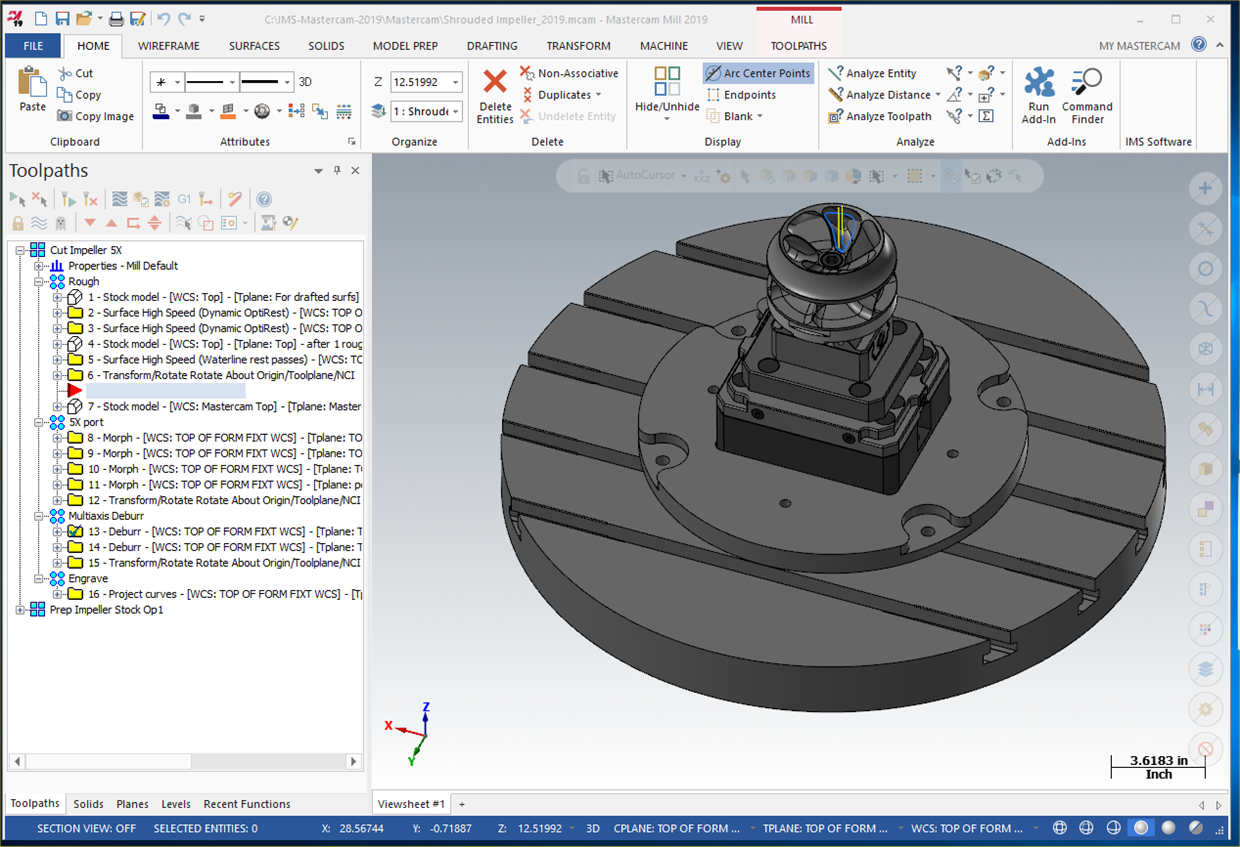Toggle SECTION VIEW in status bar
The height and width of the screenshot is (847, 1240).
tap(87, 828)
